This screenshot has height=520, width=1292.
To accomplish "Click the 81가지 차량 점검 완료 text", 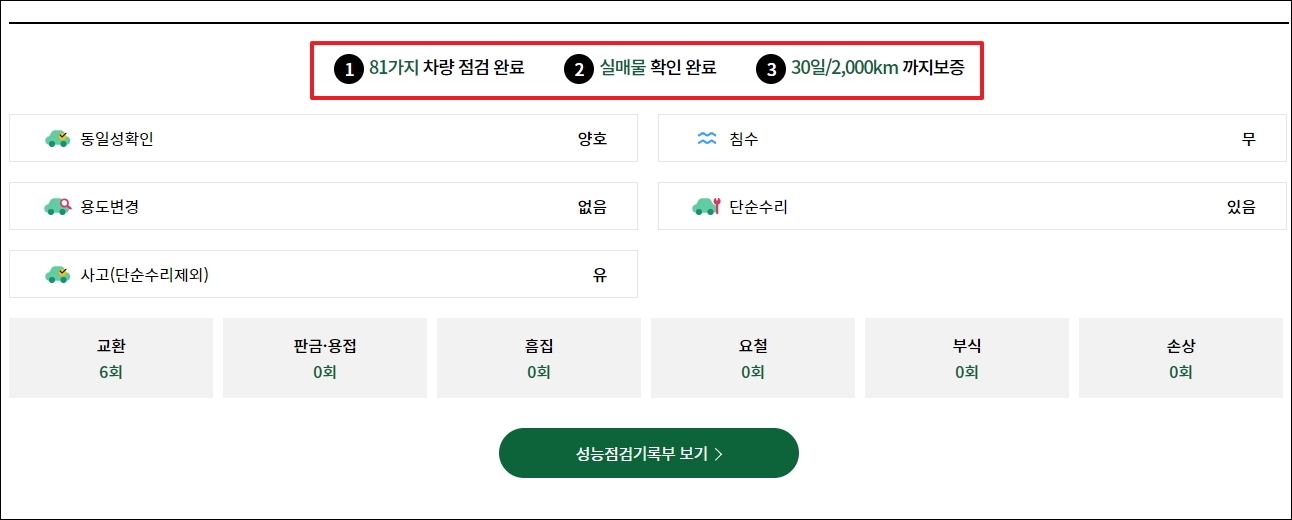I will (447, 69).
